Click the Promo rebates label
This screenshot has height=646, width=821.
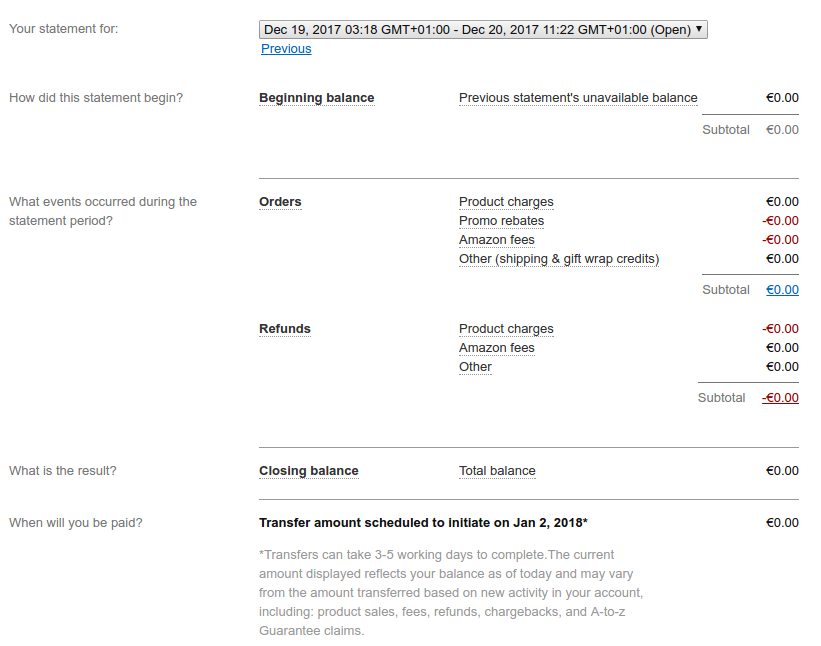501,221
